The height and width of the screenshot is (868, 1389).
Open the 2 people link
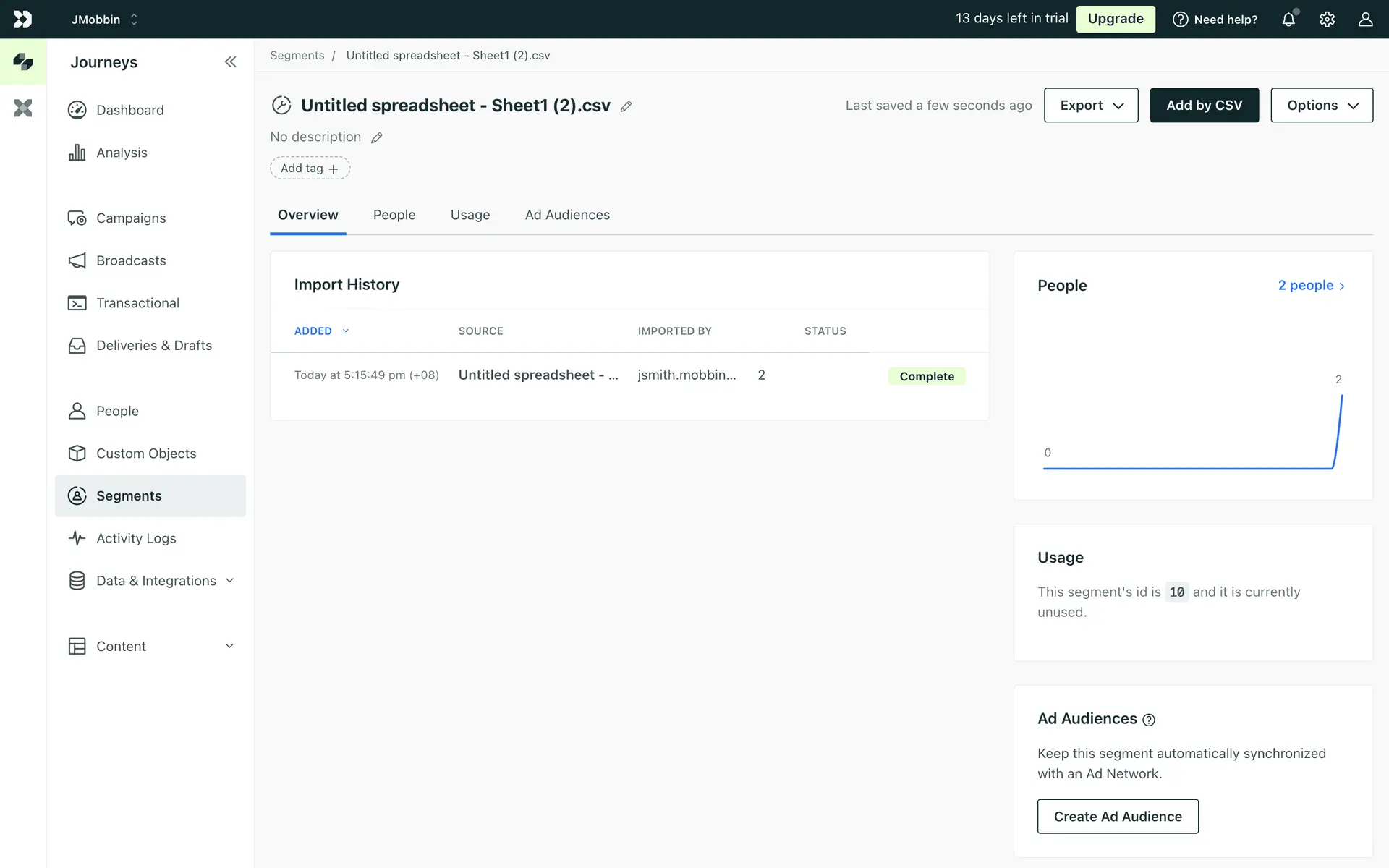point(1311,286)
